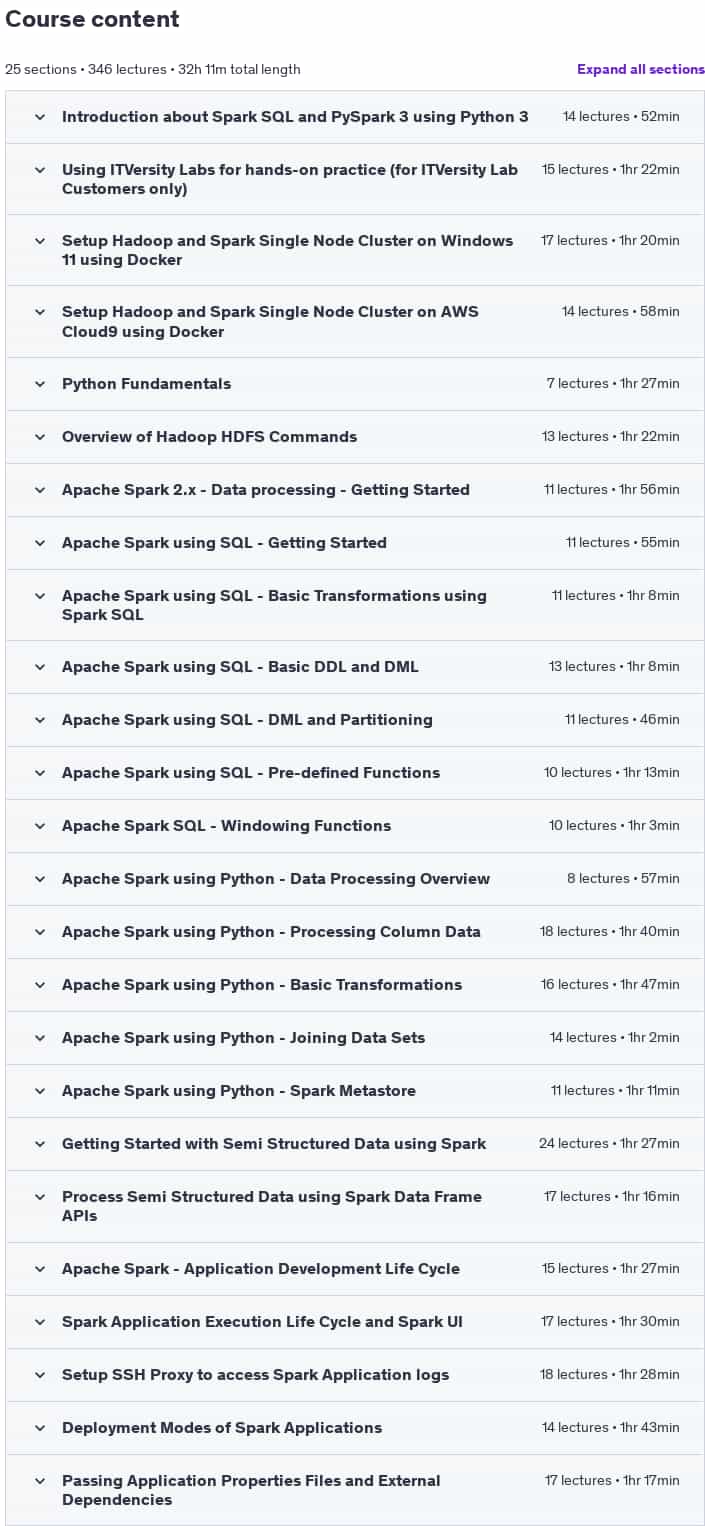
Task: Click '24 lectures • 1hr 27min' duration text
Action: coord(609,1144)
